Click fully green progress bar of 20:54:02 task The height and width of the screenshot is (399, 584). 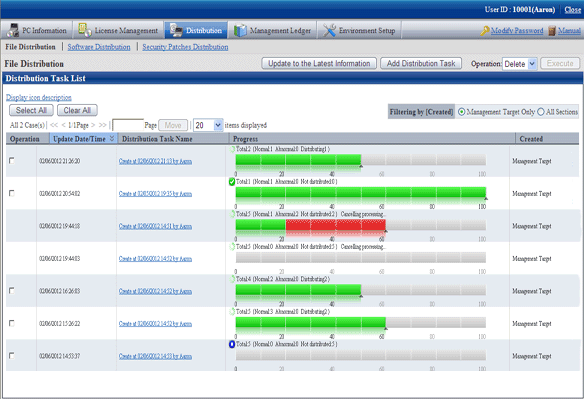click(361, 193)
